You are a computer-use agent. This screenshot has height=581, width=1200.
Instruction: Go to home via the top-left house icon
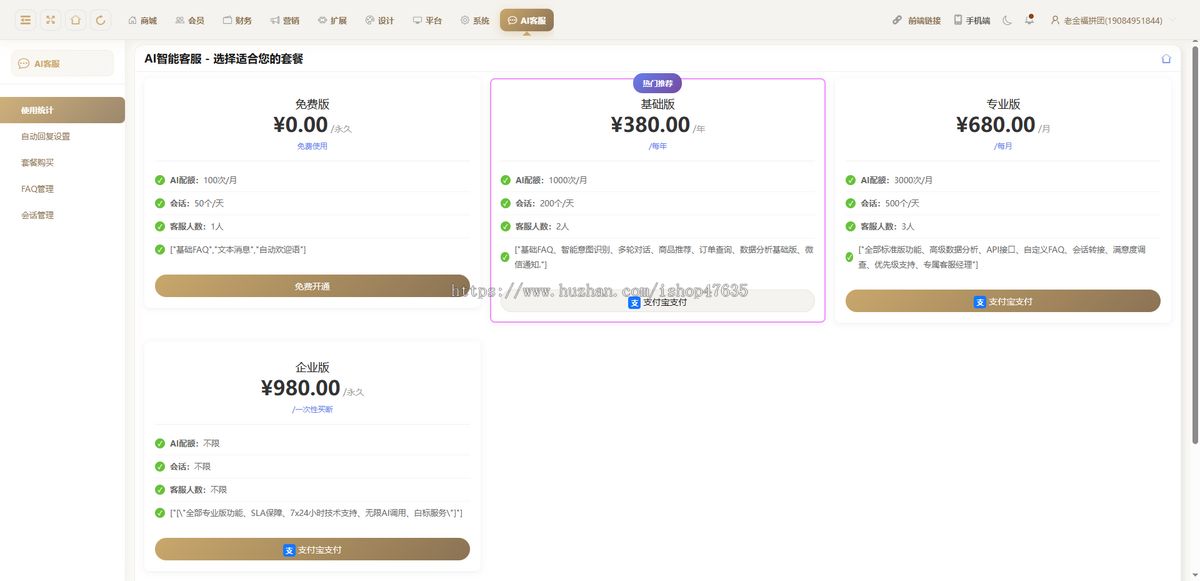(x=75, y=20)
